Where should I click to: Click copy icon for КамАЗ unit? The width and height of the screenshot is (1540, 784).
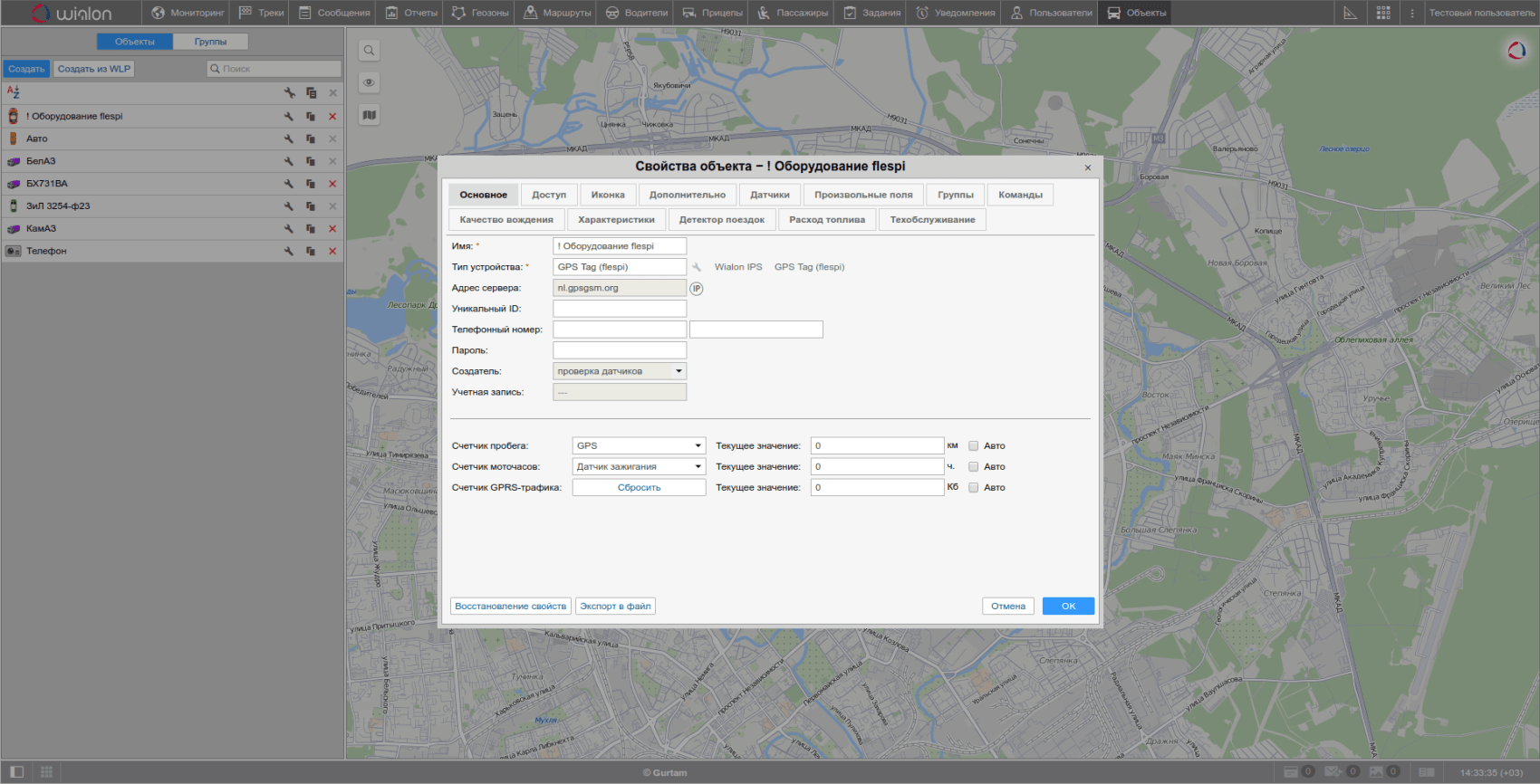311,229
